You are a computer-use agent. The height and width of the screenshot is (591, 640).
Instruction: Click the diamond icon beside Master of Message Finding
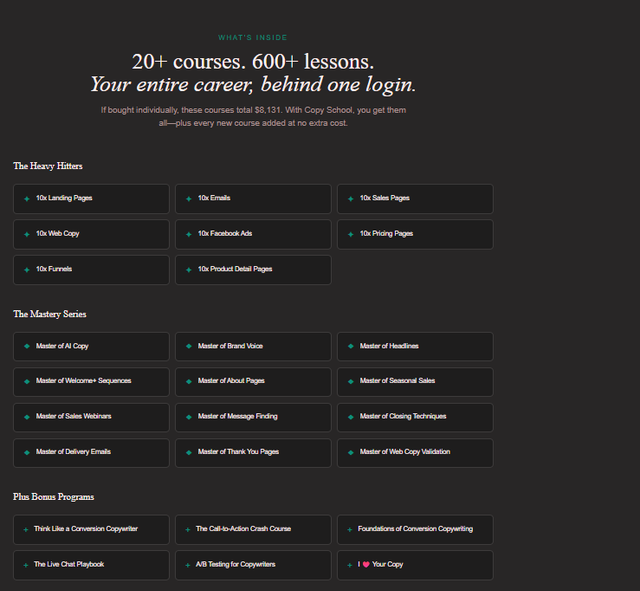[x=189, y=417]
